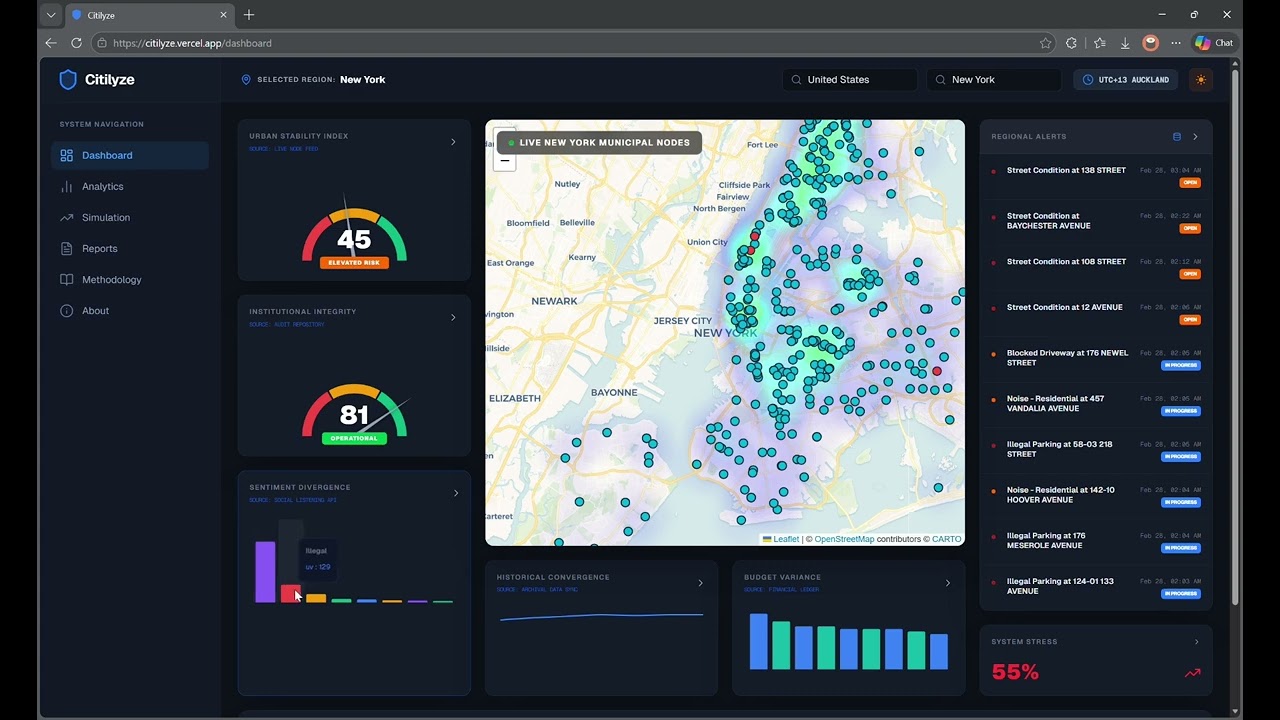1280x720 pixels.
Task: Expand the Urban Stability Index card
Action: 453,142
